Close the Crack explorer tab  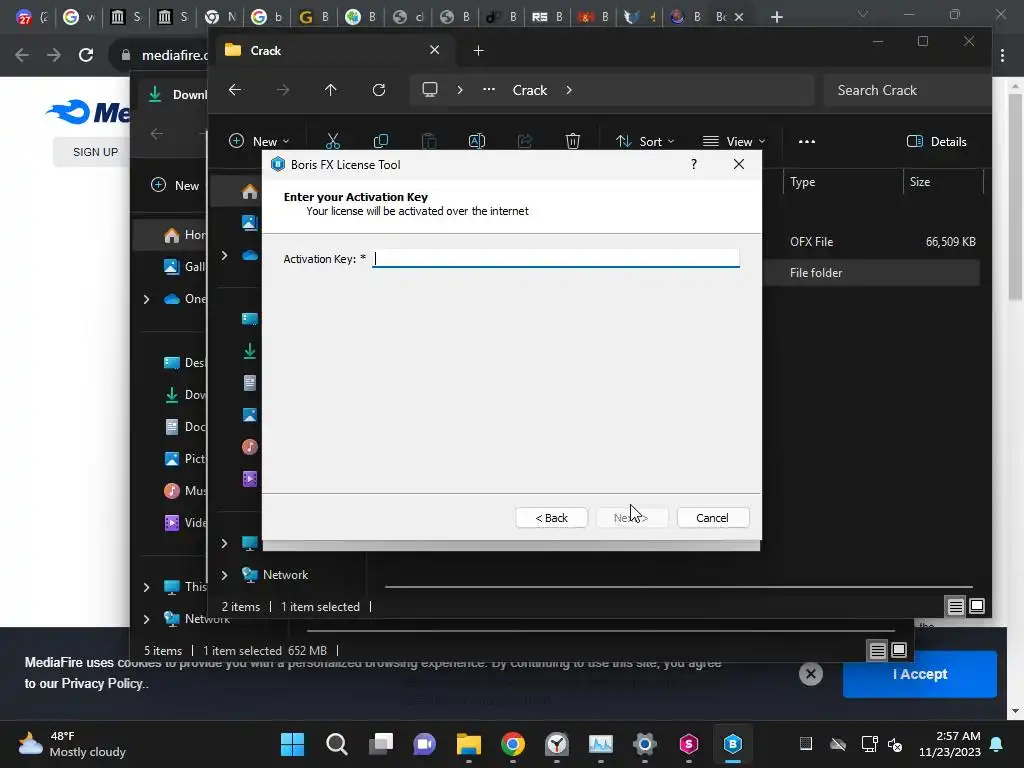tap(434, 50)
